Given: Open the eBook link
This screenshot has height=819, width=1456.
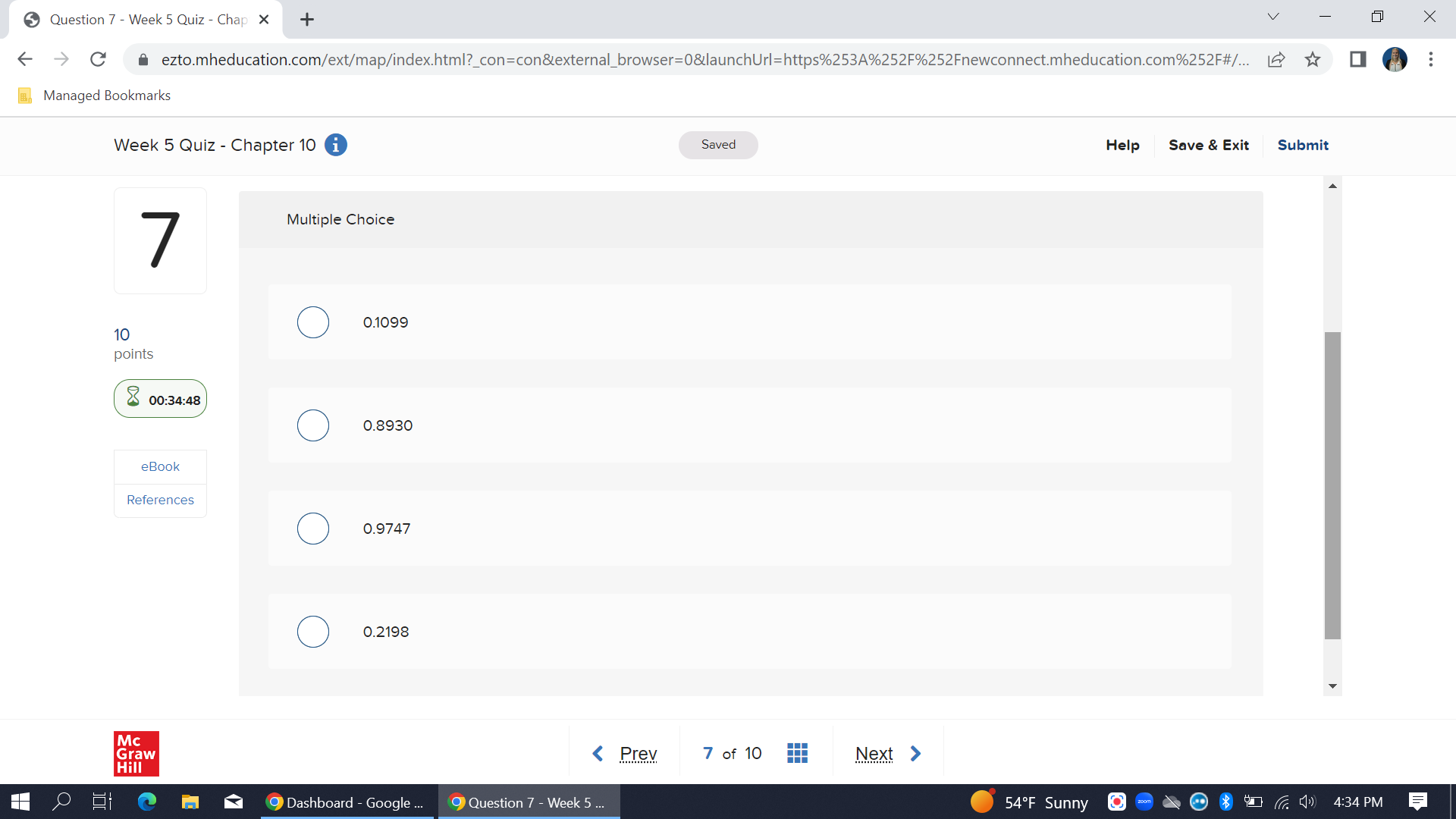Looking at the screenshot, I should [x=160, y=466].
